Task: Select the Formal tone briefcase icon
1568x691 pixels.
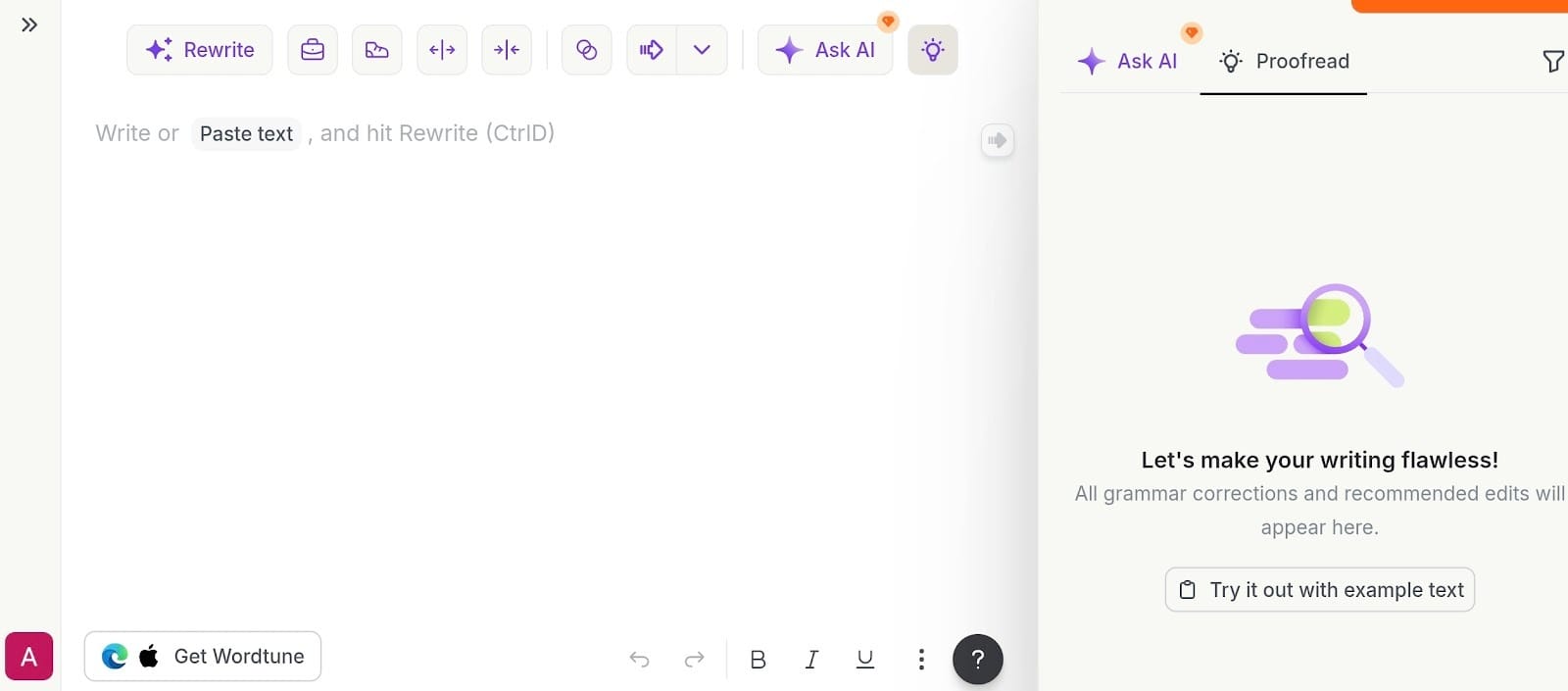Action: click(313, 50)
